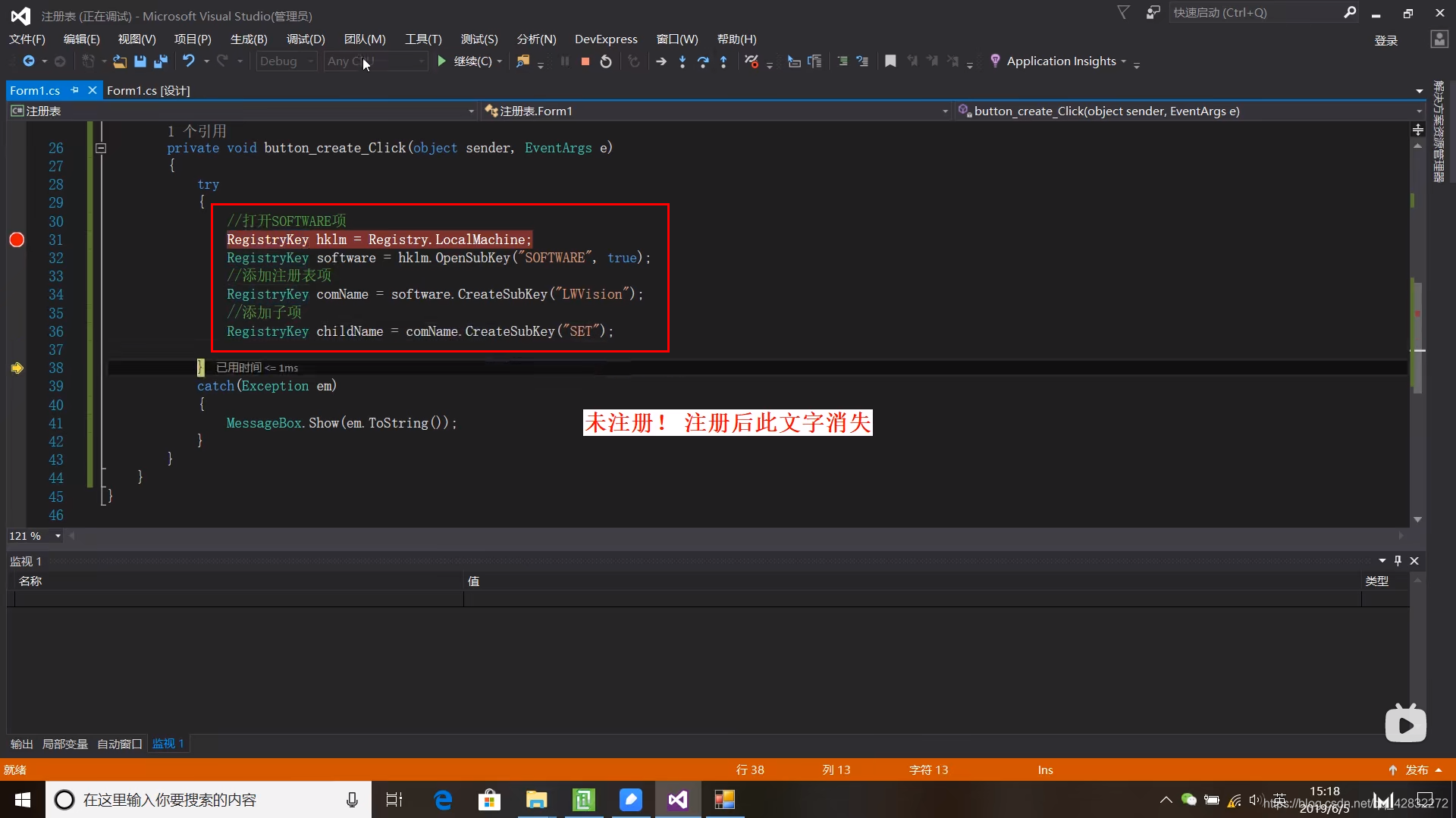
Task: Open the DevExpress menu
Action: coord(606,39)
